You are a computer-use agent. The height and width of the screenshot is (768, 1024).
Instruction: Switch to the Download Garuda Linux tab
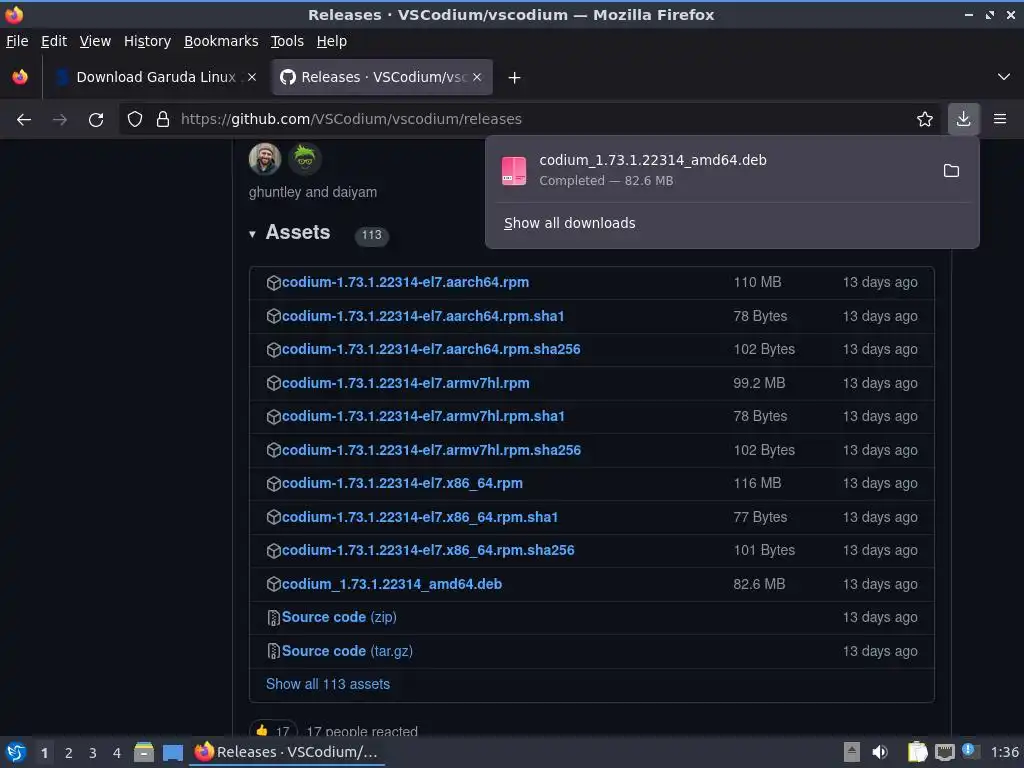click(x=154, y=77)
